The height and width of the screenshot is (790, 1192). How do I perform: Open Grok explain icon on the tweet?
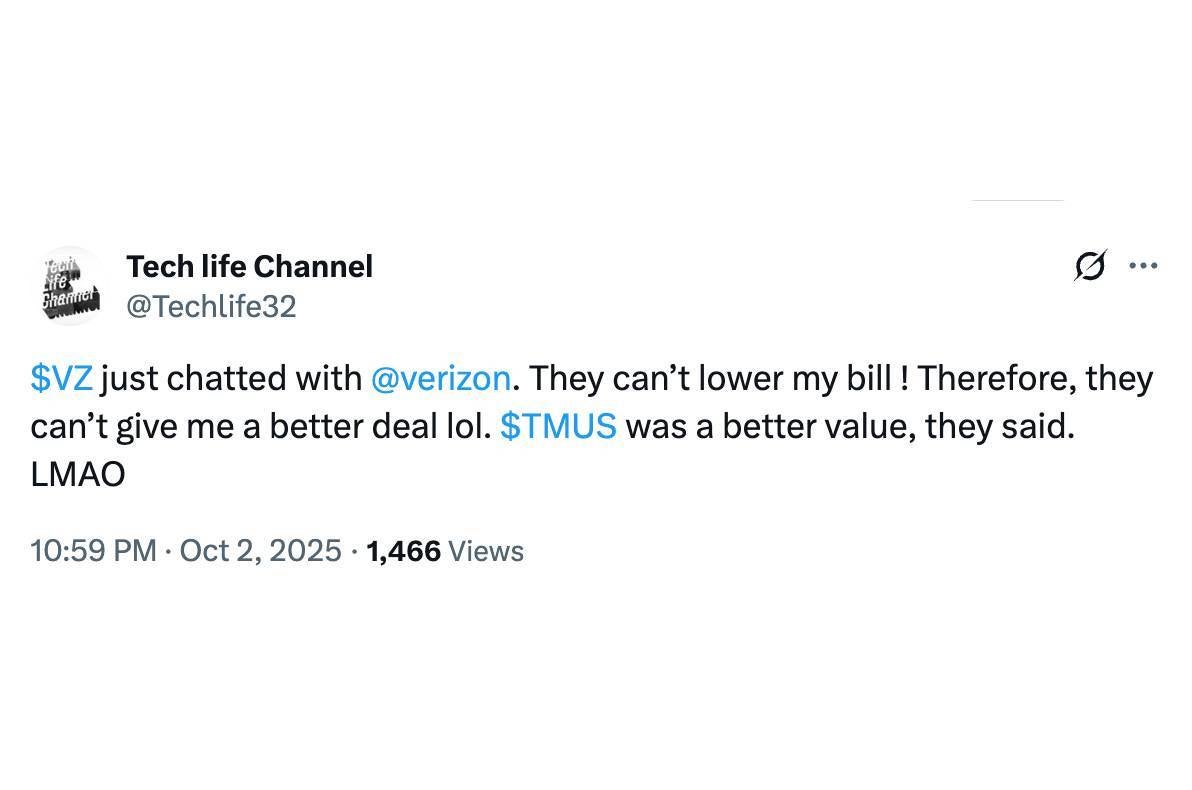1090,266
